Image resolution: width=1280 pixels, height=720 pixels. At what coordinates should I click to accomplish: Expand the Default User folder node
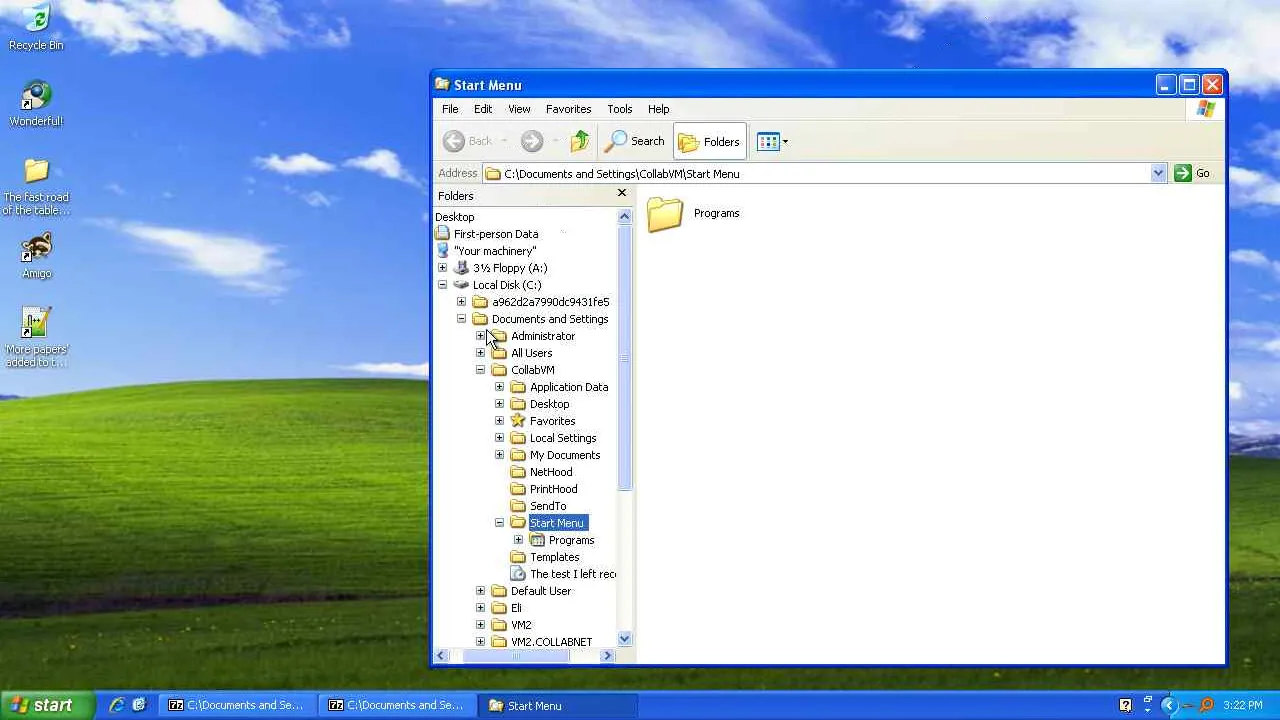[x=480, y=591]
